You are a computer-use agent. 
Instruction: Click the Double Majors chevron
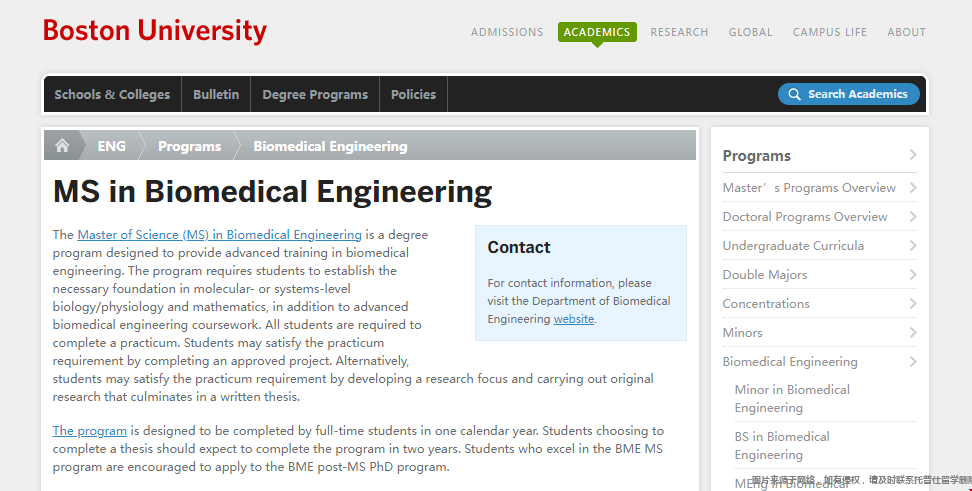click(912, 275)
